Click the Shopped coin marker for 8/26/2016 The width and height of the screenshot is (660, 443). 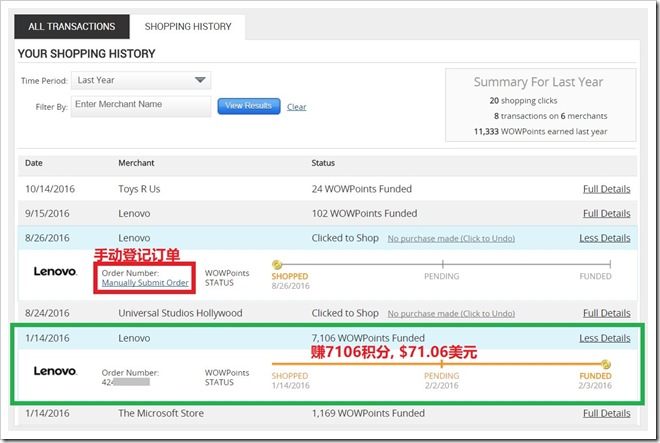point(277,264)
